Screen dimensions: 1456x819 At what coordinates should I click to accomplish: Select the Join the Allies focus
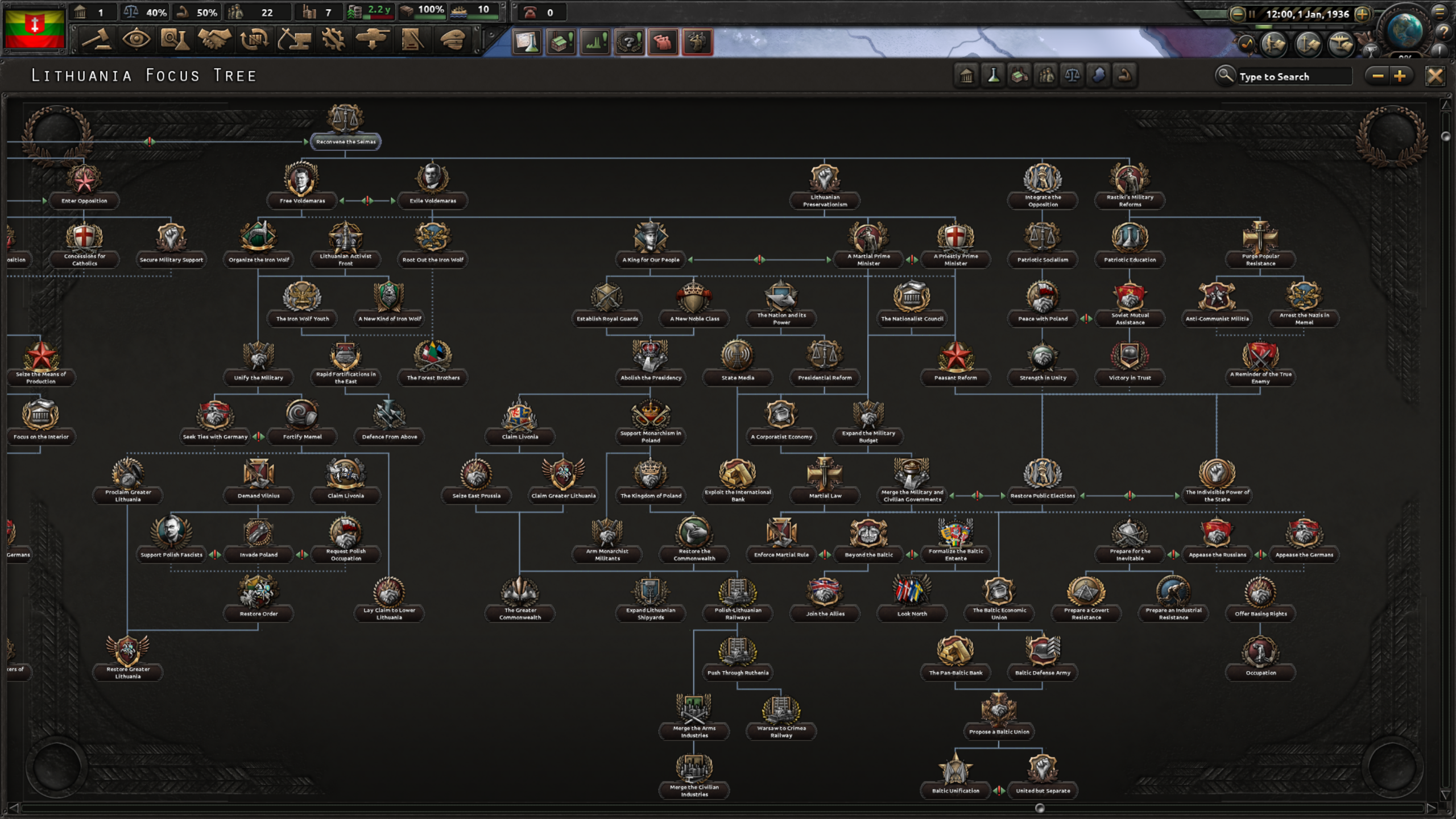coord(825,613)
